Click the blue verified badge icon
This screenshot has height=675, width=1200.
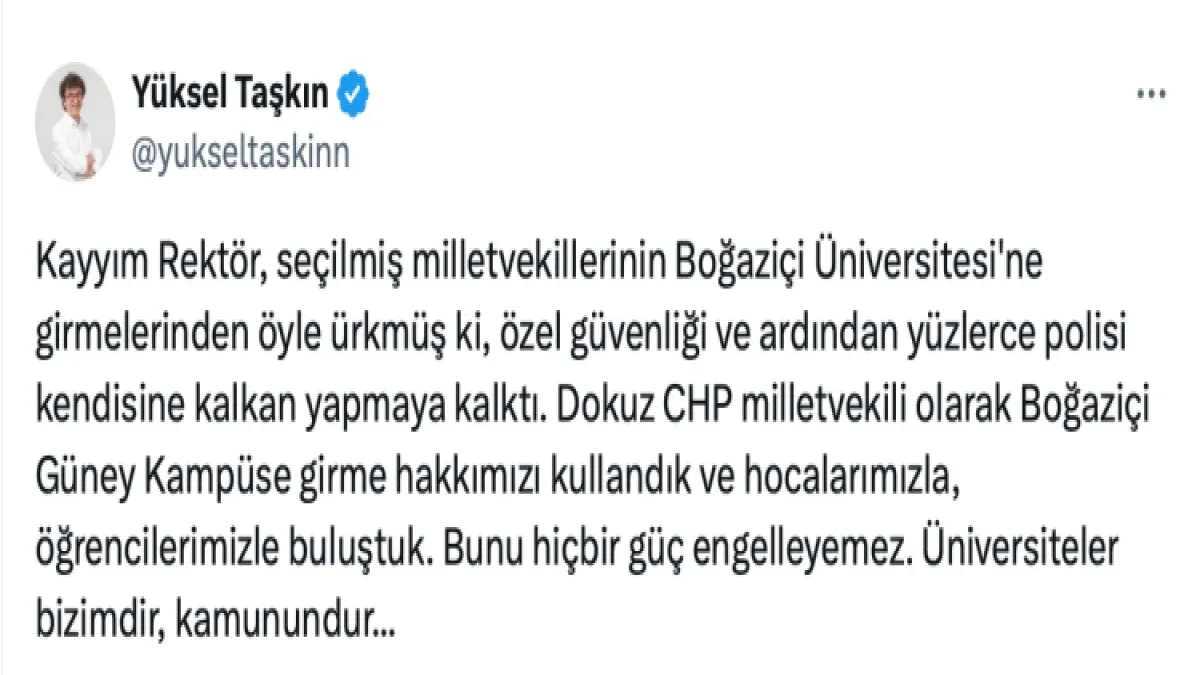tap(355, 95)
